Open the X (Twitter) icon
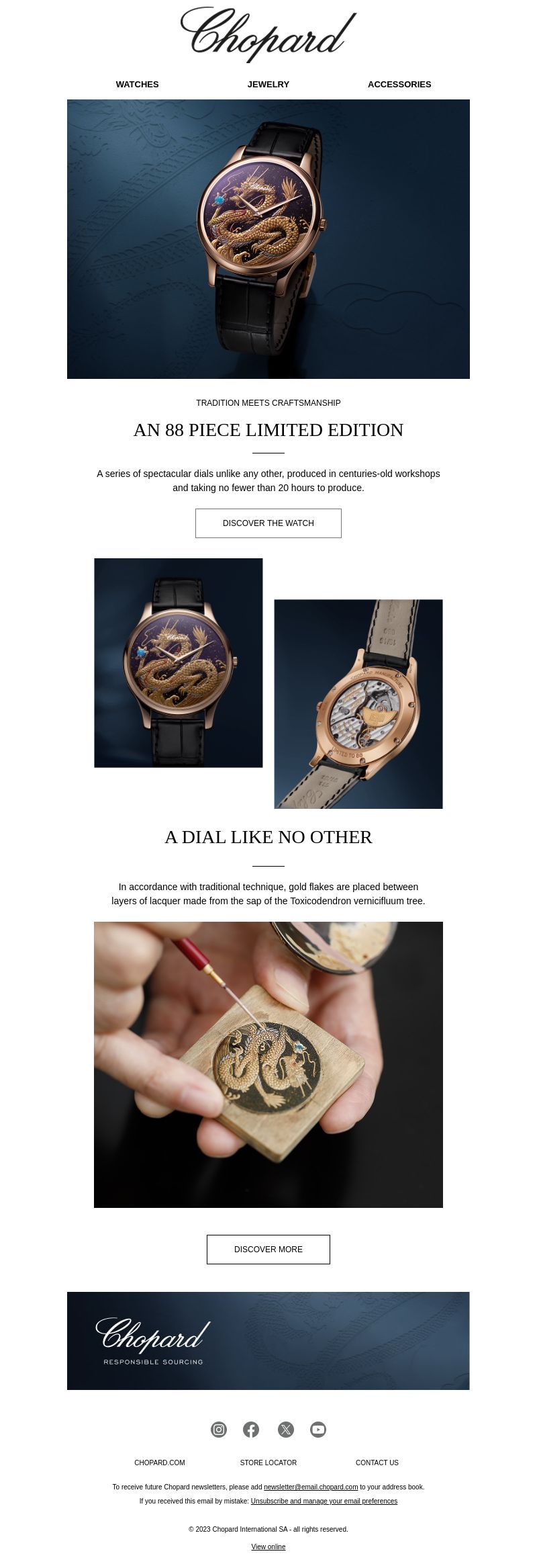 point(286,1430)
